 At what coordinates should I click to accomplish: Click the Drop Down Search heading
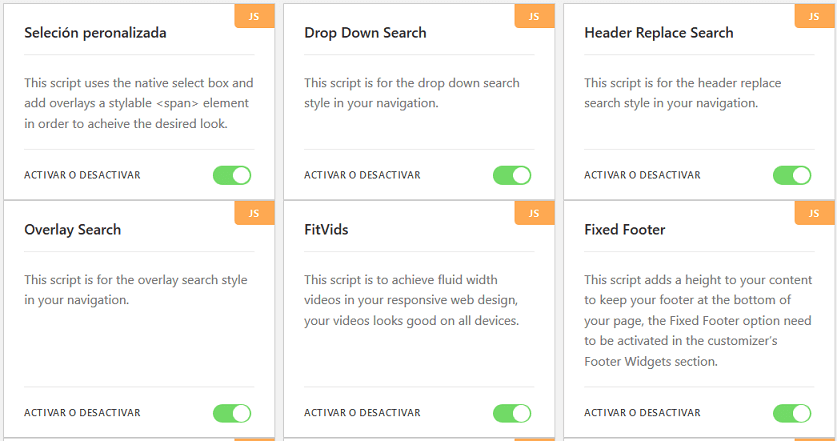tap(365, 33)
